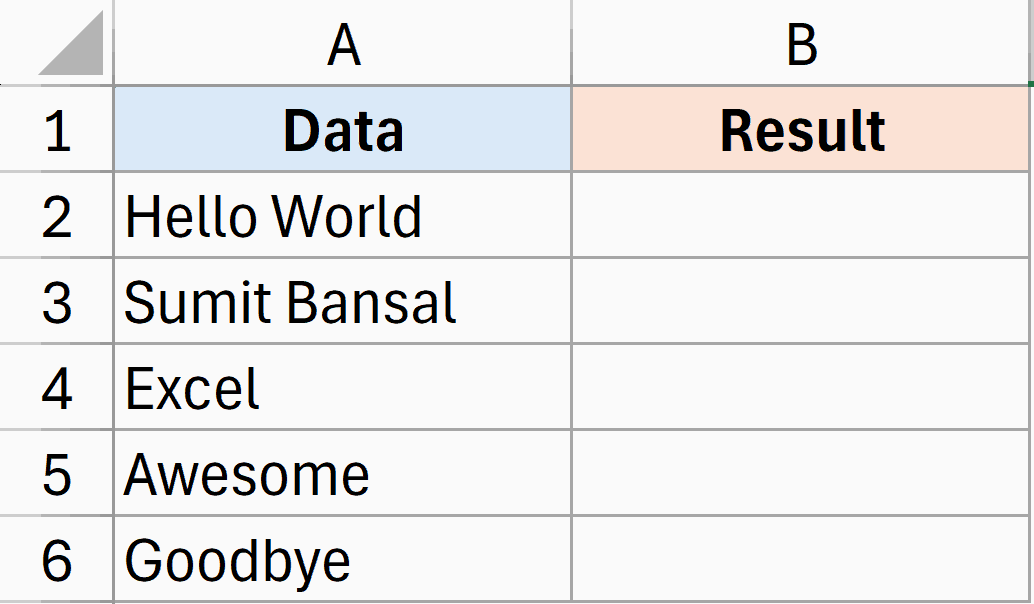This screenshot has height=604, width=1034.
Task: Select row 2 header
Action: pos(57,215)
